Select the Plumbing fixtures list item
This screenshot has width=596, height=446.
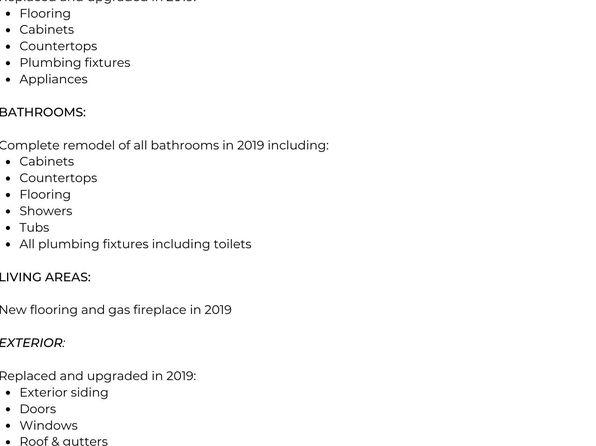[75, 63]
